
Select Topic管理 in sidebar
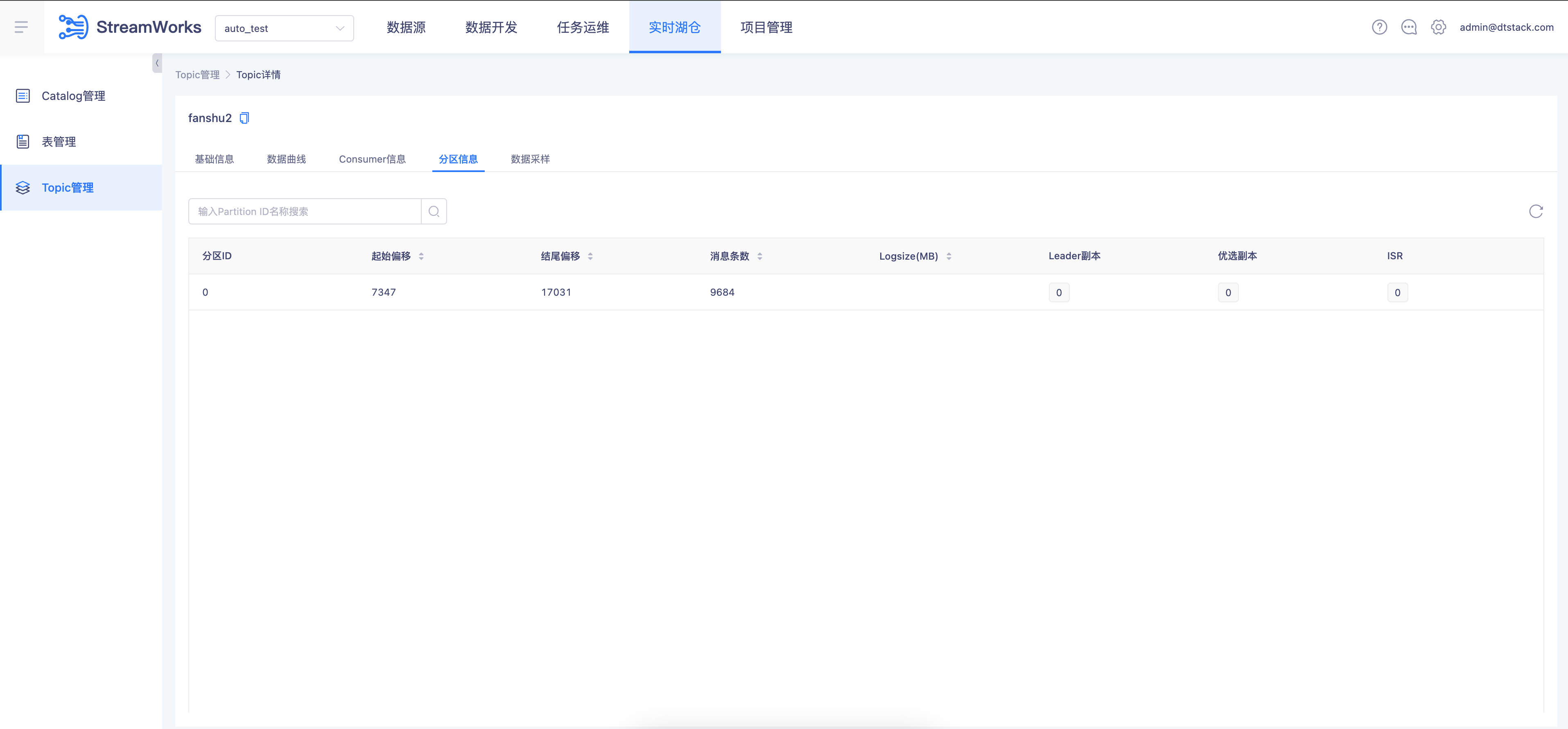tap(81, 188)
